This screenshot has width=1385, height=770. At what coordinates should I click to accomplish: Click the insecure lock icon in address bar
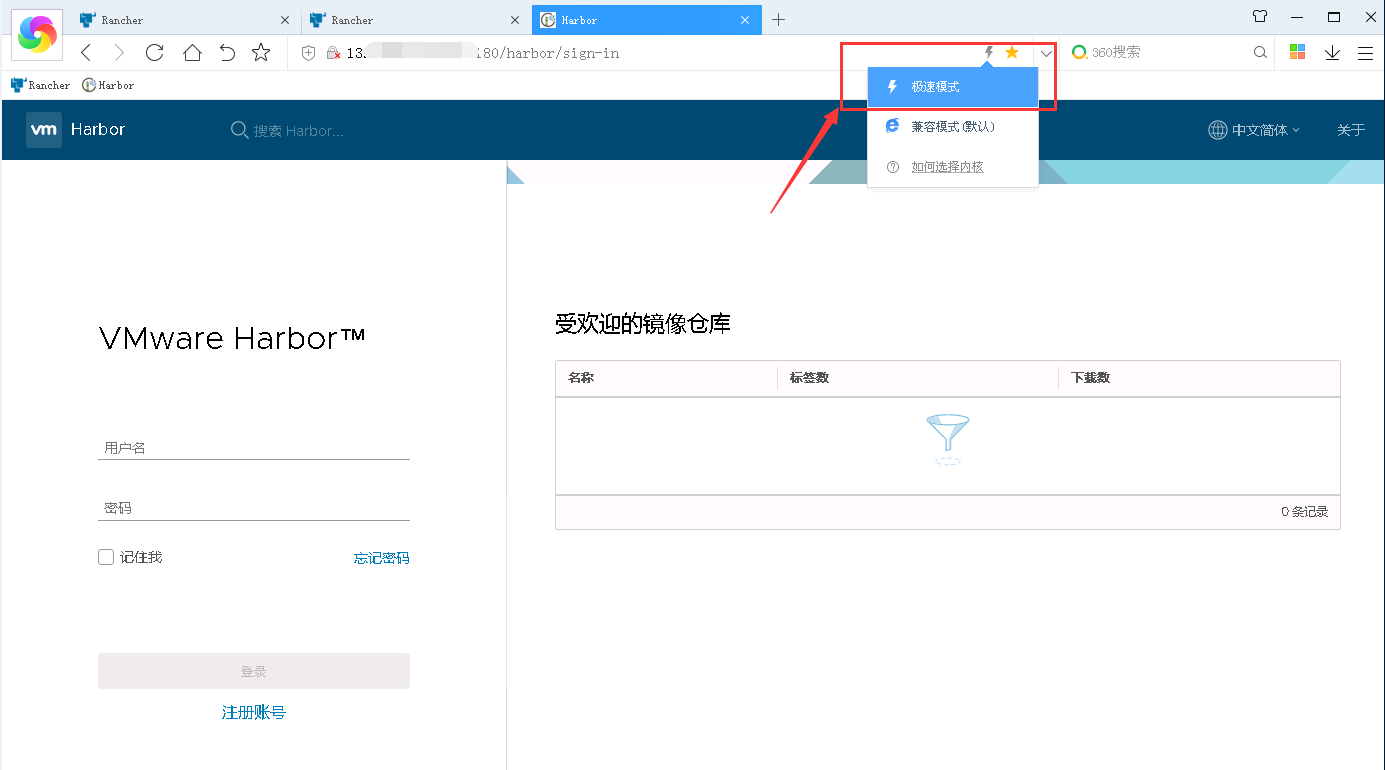coord(333,53)
